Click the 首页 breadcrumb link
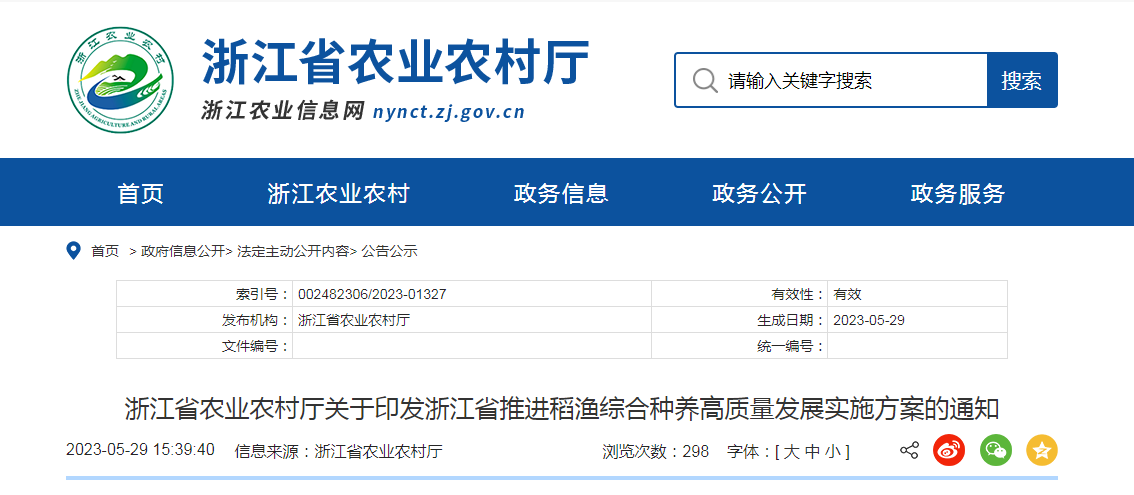The width and height of the screenshot is (1134, 495). (x=105, y=252)
